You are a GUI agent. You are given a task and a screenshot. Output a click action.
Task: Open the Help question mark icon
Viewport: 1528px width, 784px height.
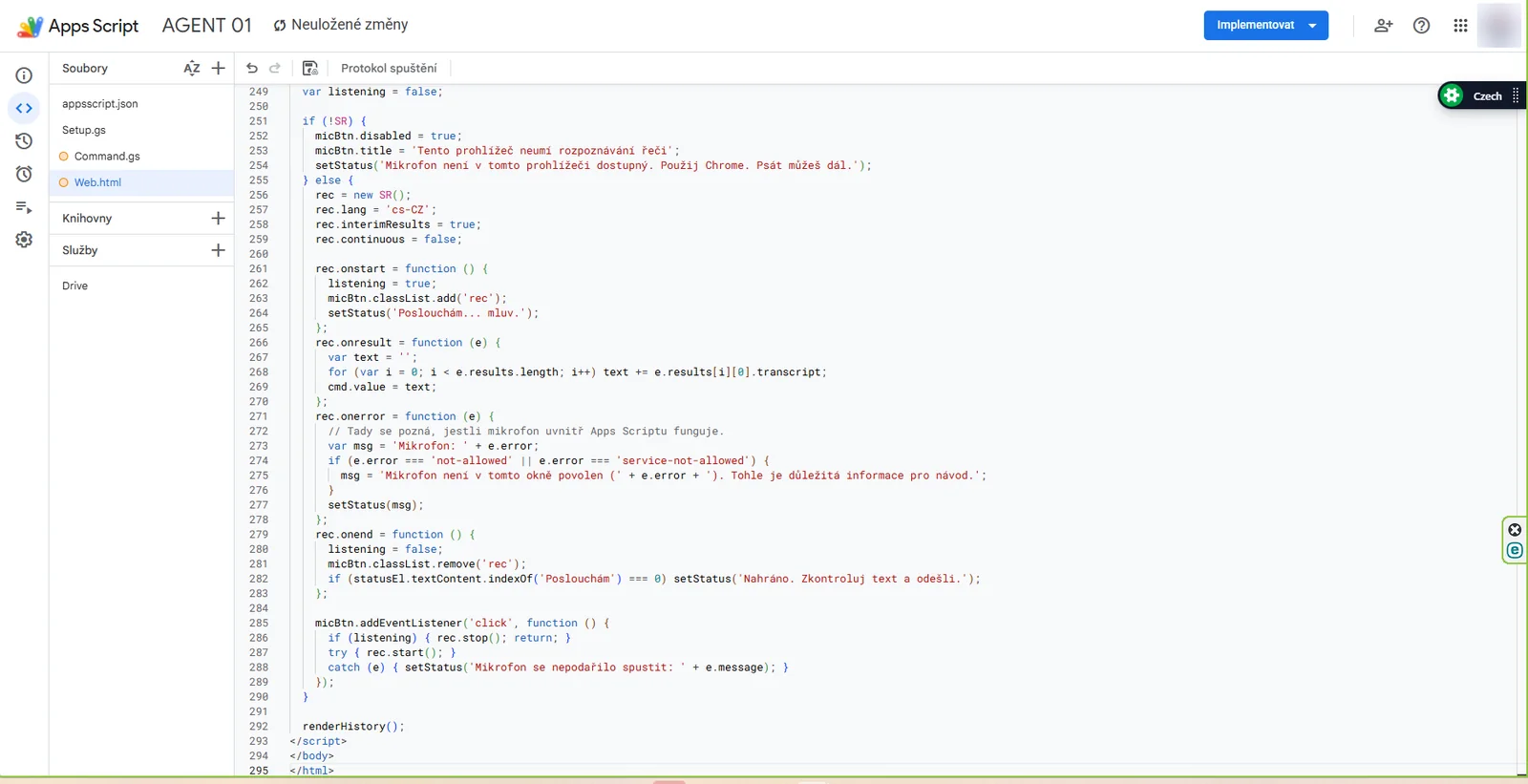(1422, 26)
